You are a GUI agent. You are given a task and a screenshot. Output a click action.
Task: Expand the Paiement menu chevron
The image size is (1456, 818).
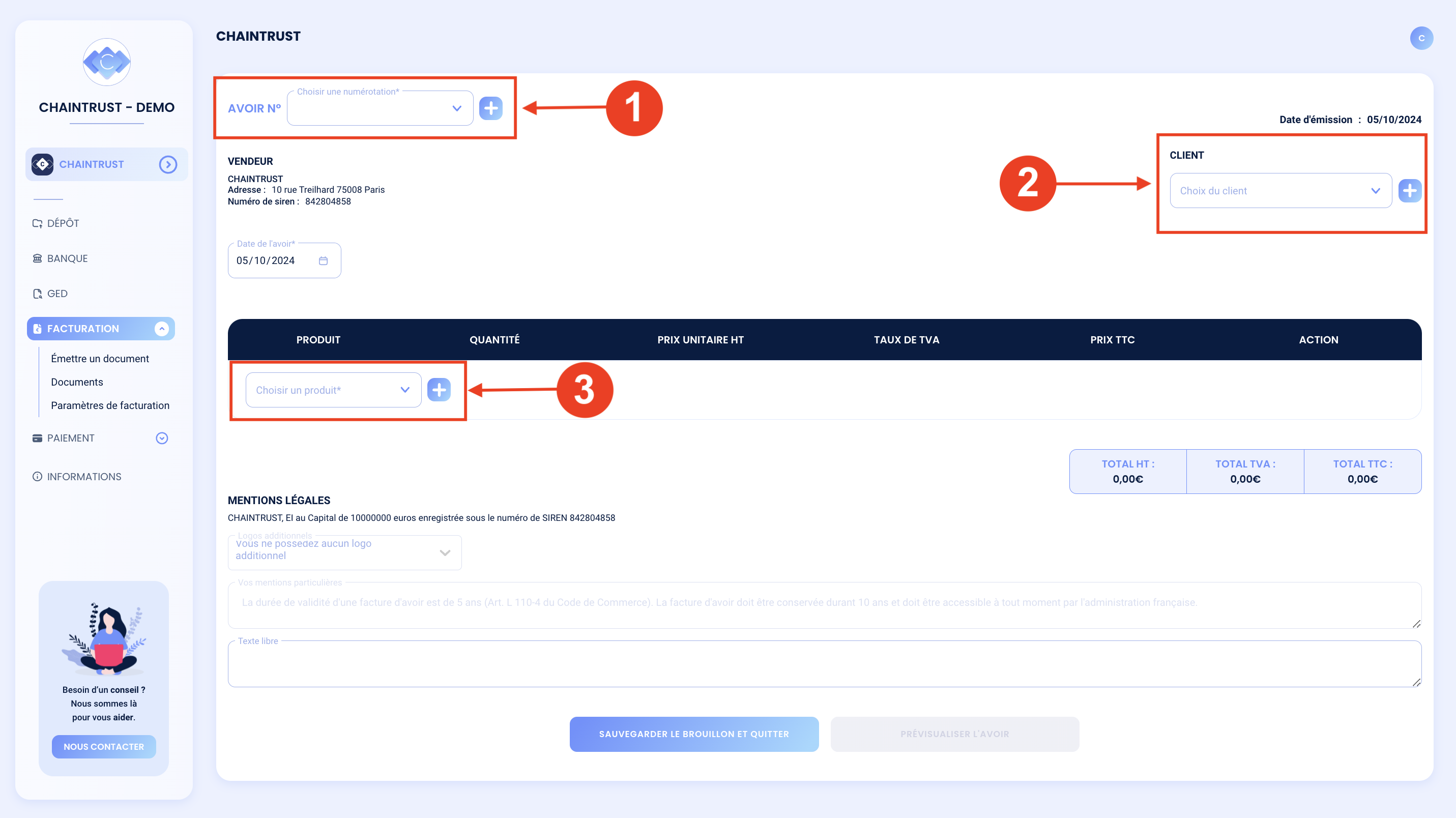(x=162, y=438)
